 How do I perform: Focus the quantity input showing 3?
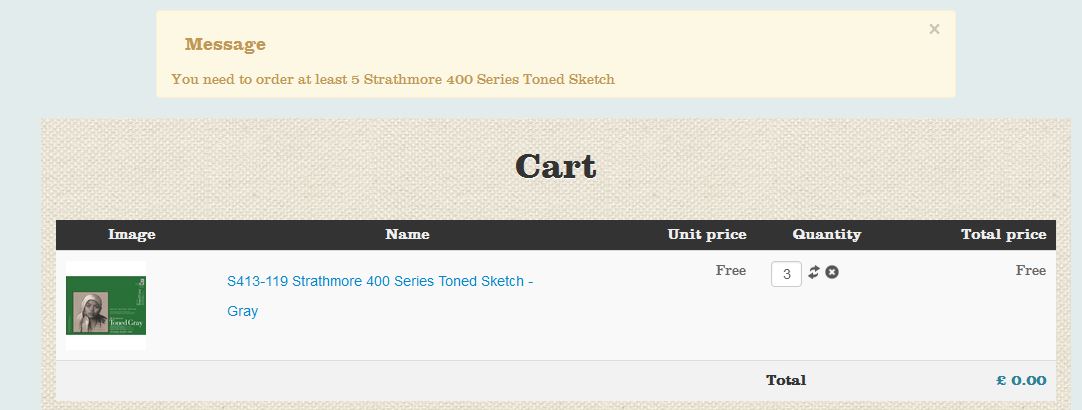pos(786,274)
